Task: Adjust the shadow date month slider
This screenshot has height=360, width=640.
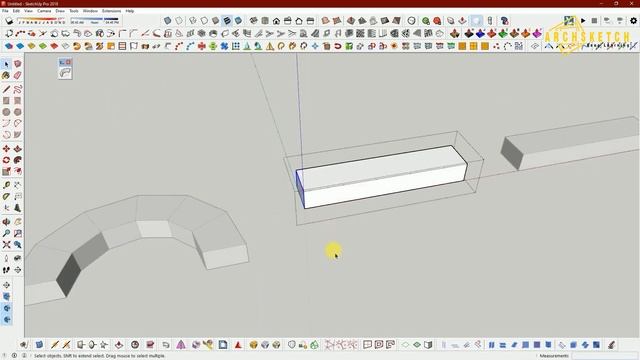Action: 41,19
